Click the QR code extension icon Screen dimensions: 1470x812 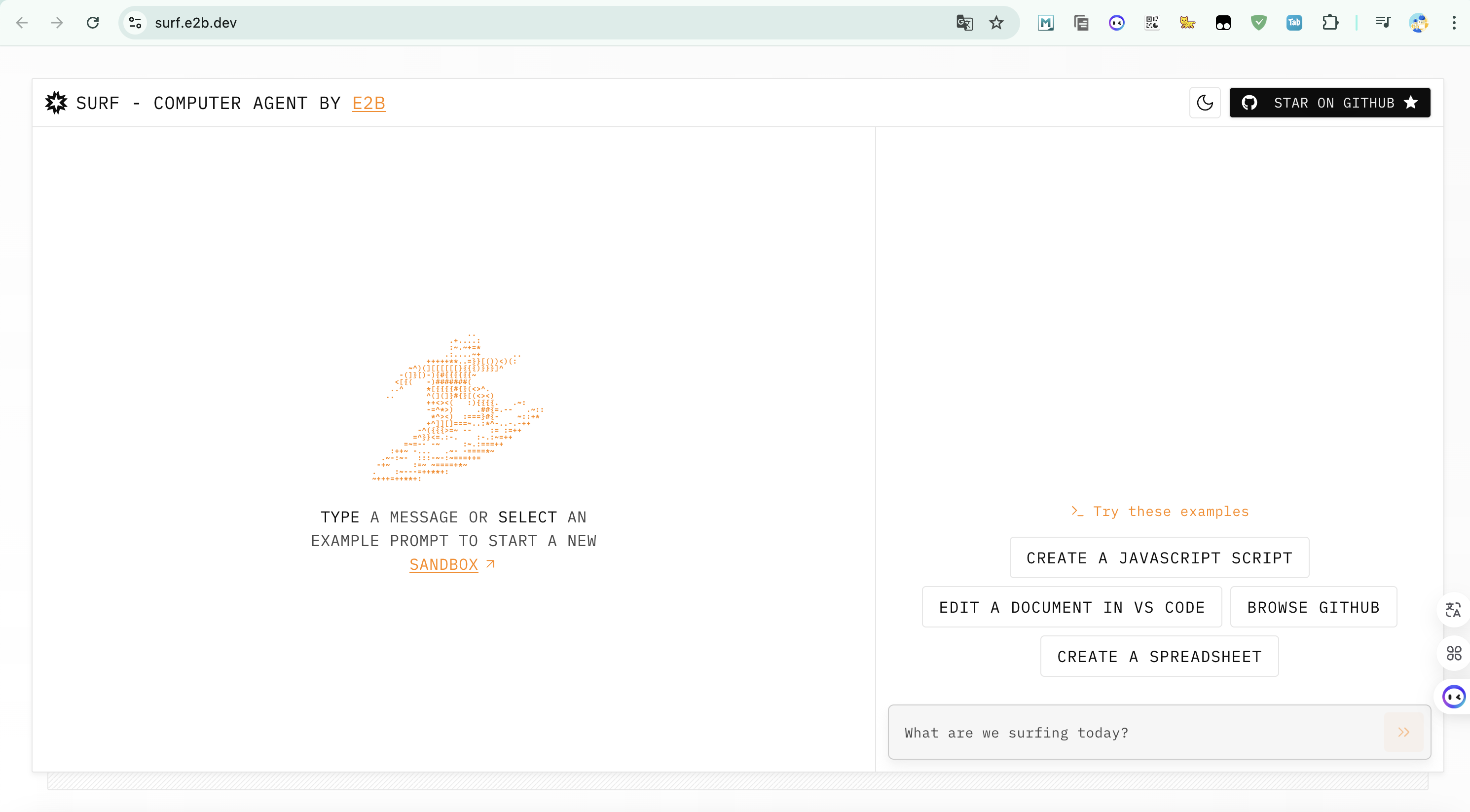click(1152, 23)
